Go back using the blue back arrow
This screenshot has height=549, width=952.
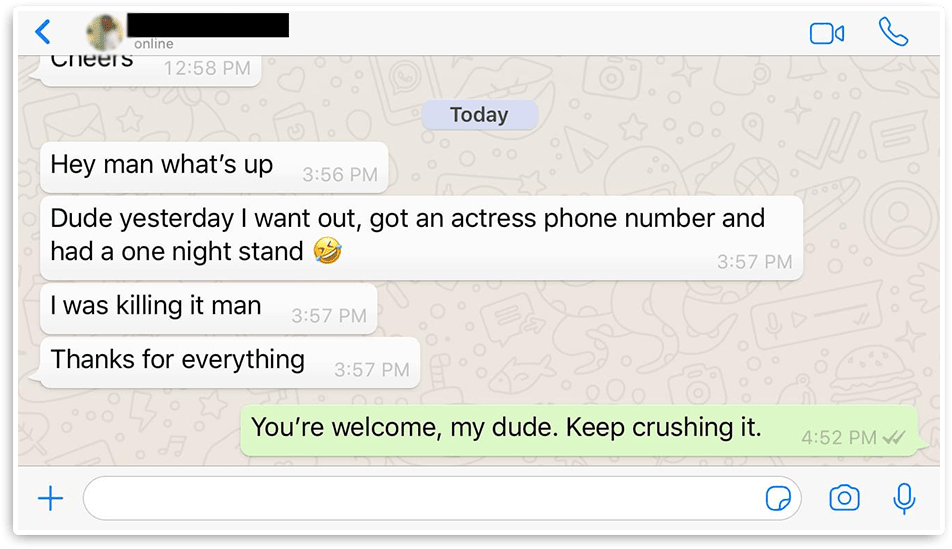(x=42, y=32)
